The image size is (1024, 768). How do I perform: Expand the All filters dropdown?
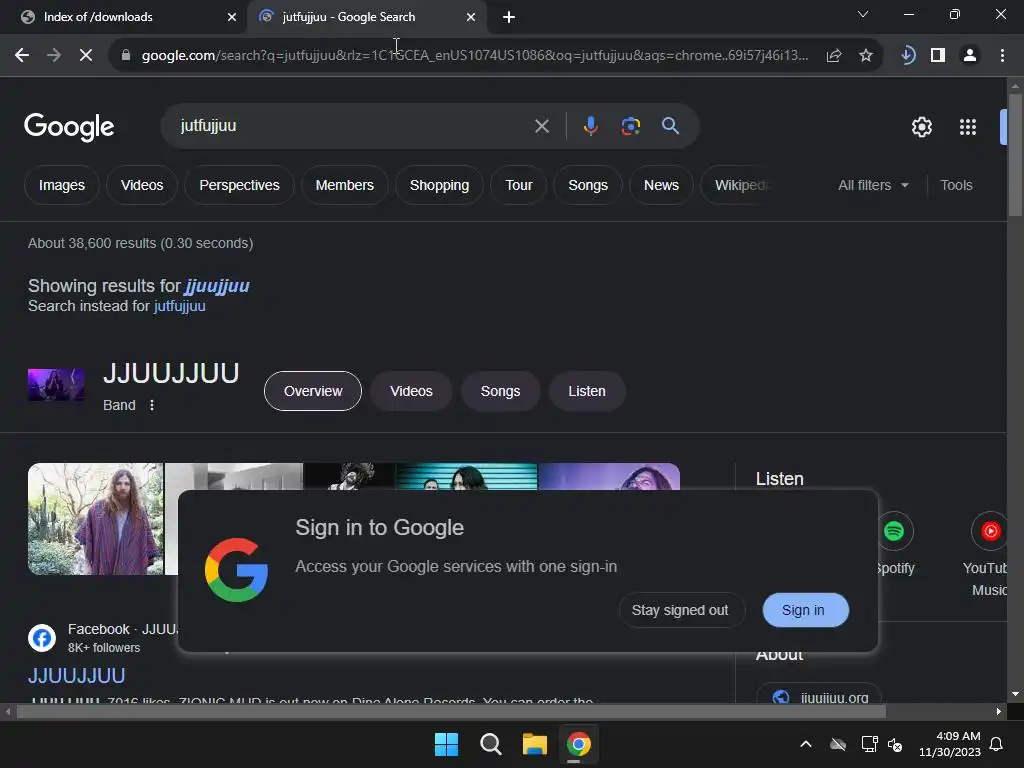873,185
